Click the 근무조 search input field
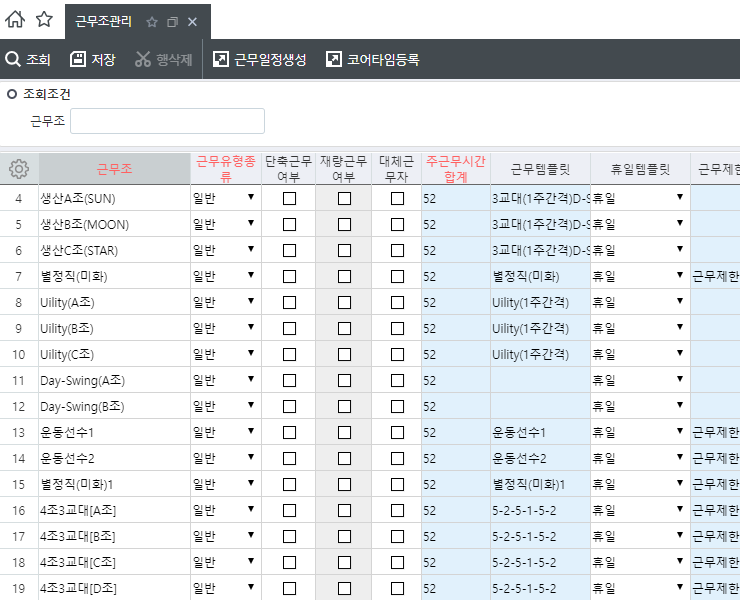The width and height of the screenshot is (740, 600). pos(167,121)
